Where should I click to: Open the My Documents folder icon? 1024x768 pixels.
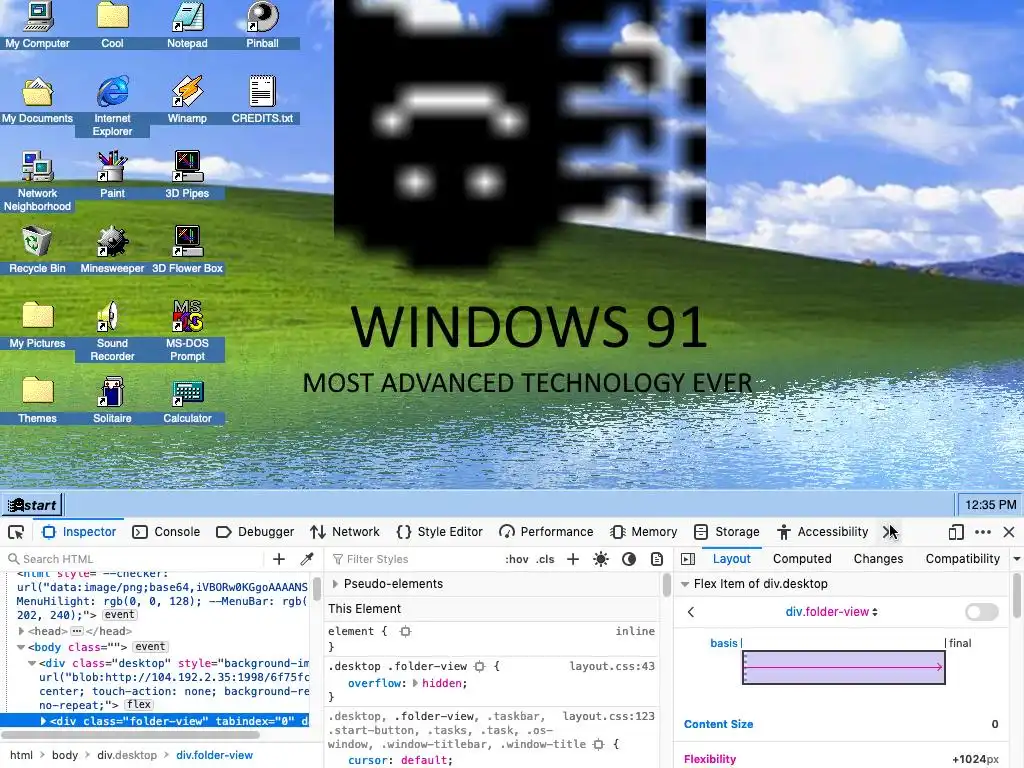[37, 99]
